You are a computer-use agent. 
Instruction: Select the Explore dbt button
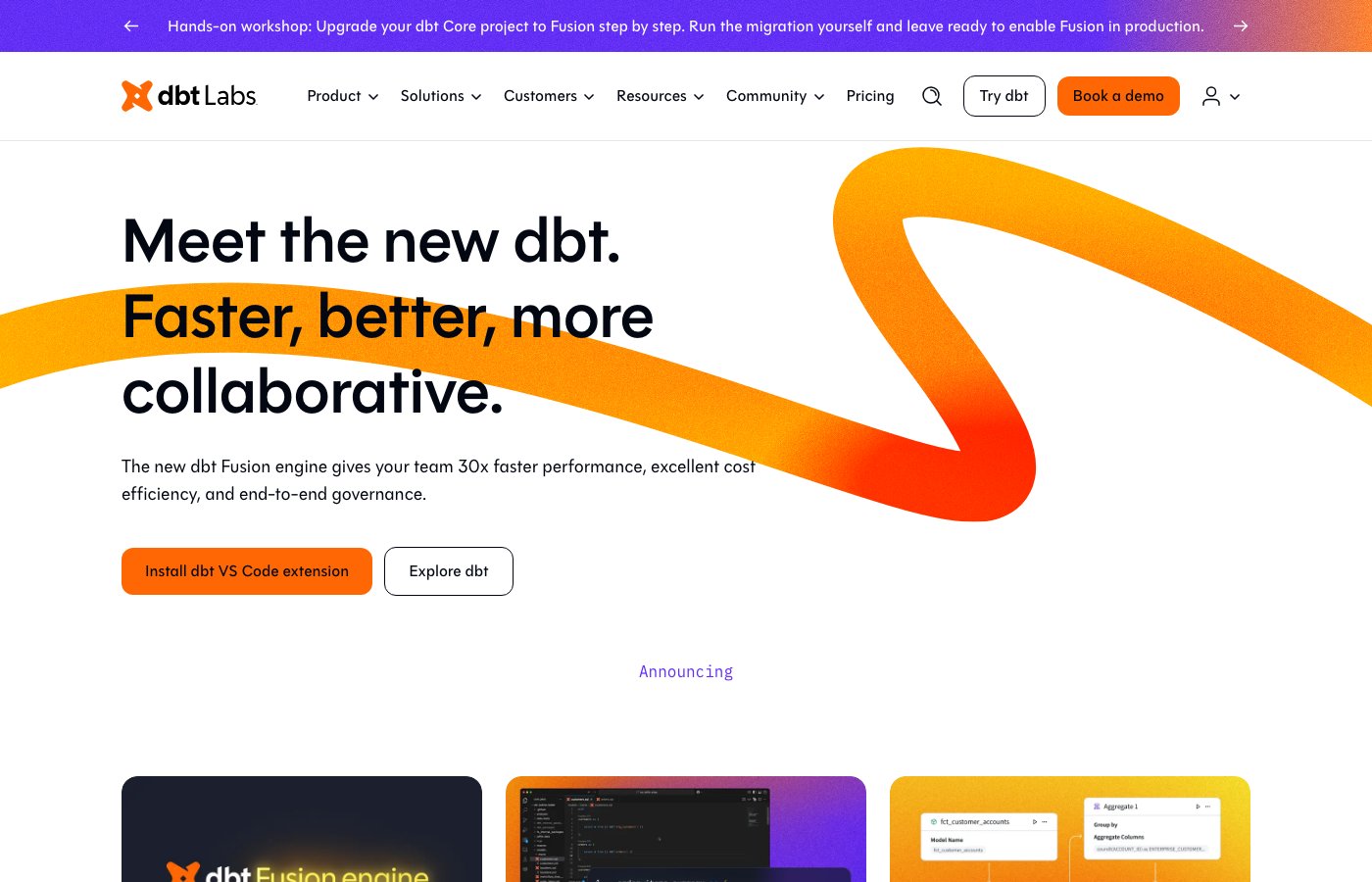[x=449, y=571]
